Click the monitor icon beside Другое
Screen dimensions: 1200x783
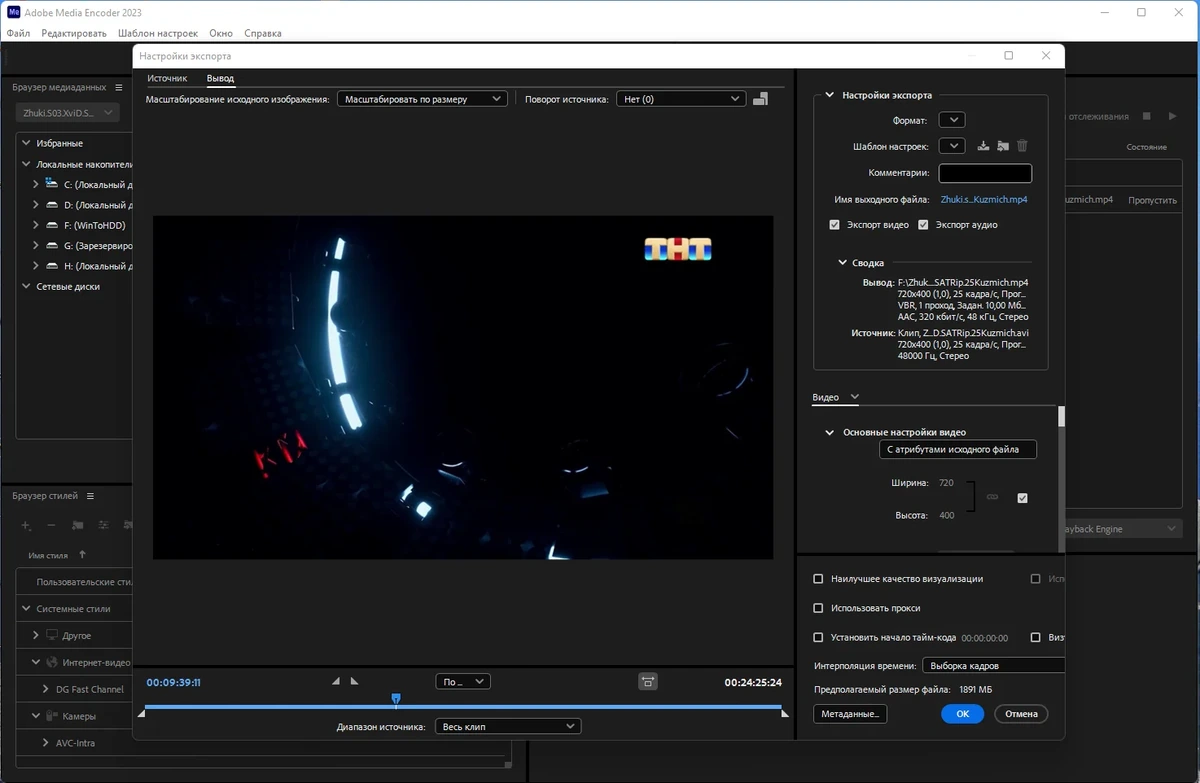pos(51,635)
